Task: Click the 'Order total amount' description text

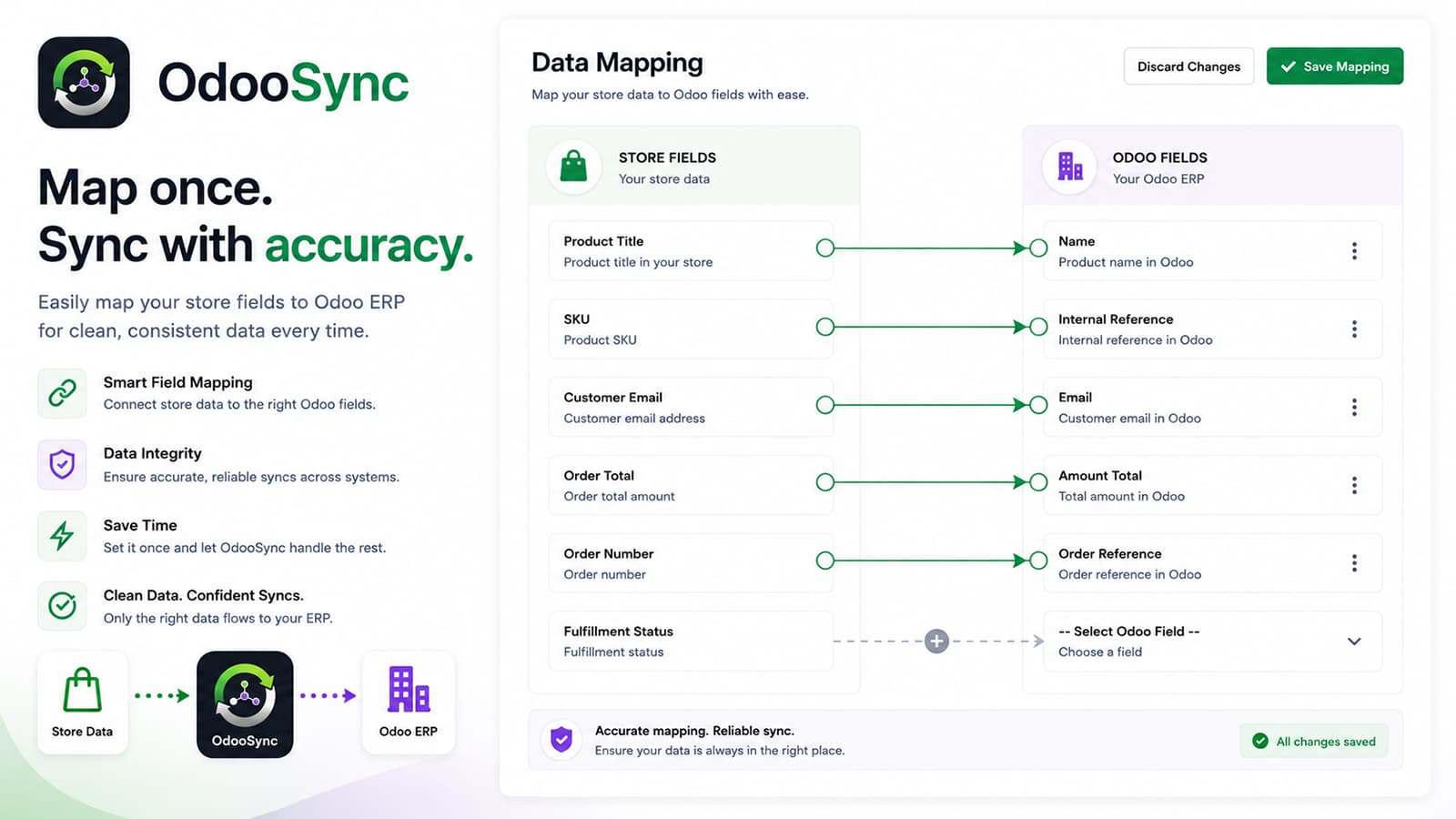Action: click(619, 497)
